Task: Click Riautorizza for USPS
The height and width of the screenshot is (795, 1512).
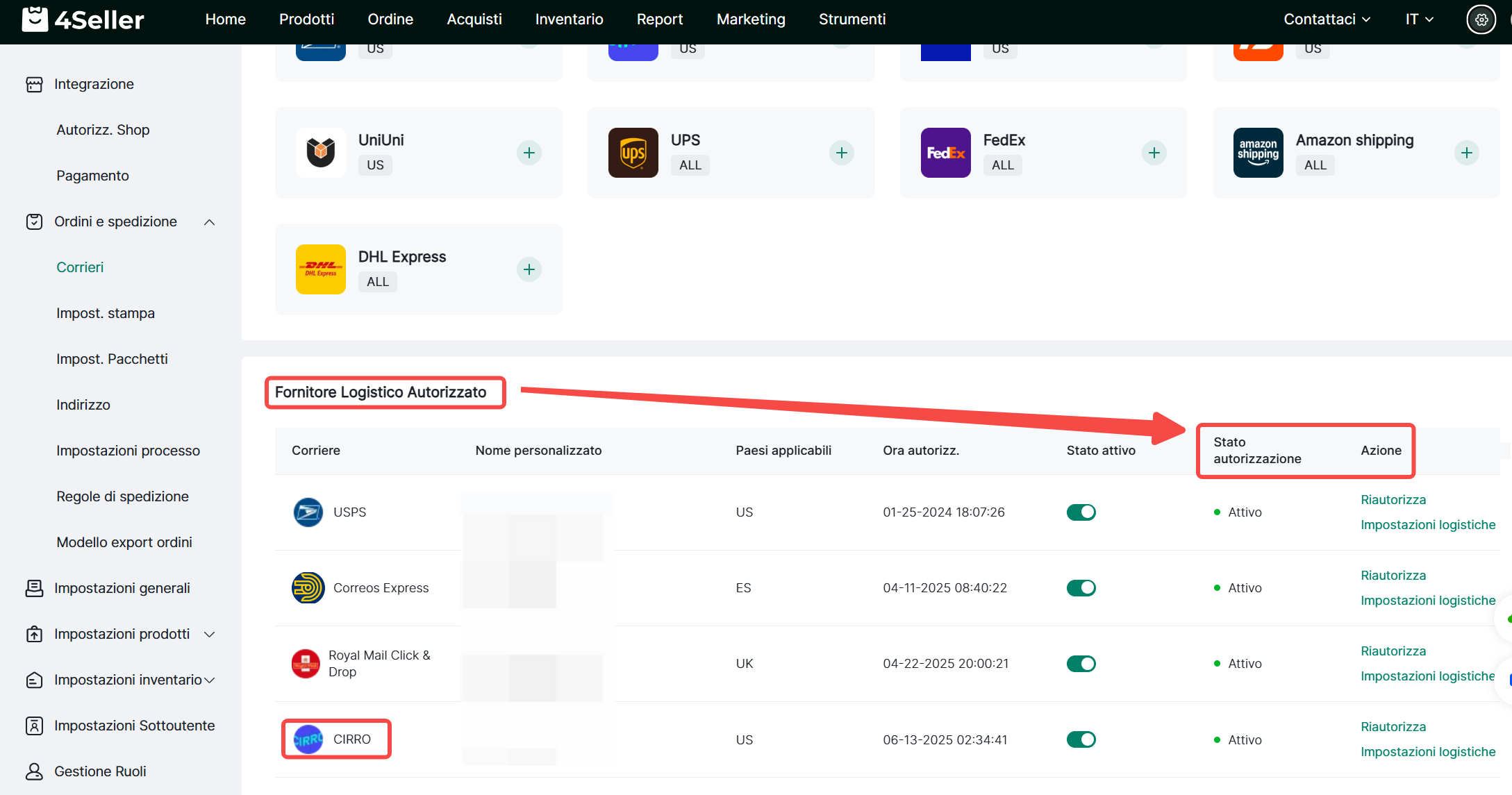Action: (1393, 500)
